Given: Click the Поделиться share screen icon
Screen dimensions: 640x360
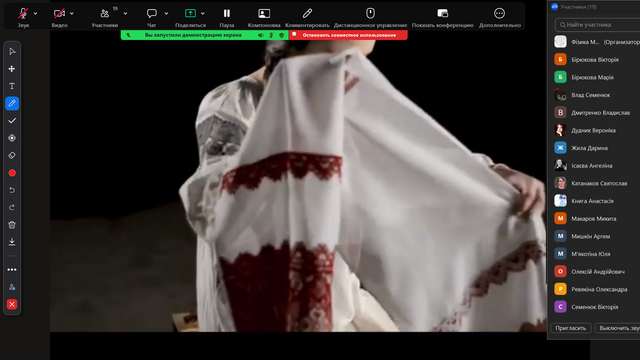Looking at the screenshot, I should click(190, 13).
